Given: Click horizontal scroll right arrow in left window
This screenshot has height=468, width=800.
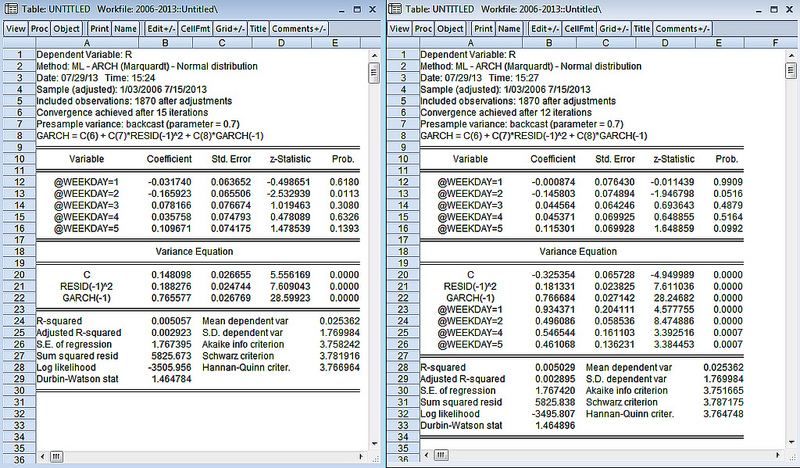Looking at the screenshot, I should tap(361, 456).
